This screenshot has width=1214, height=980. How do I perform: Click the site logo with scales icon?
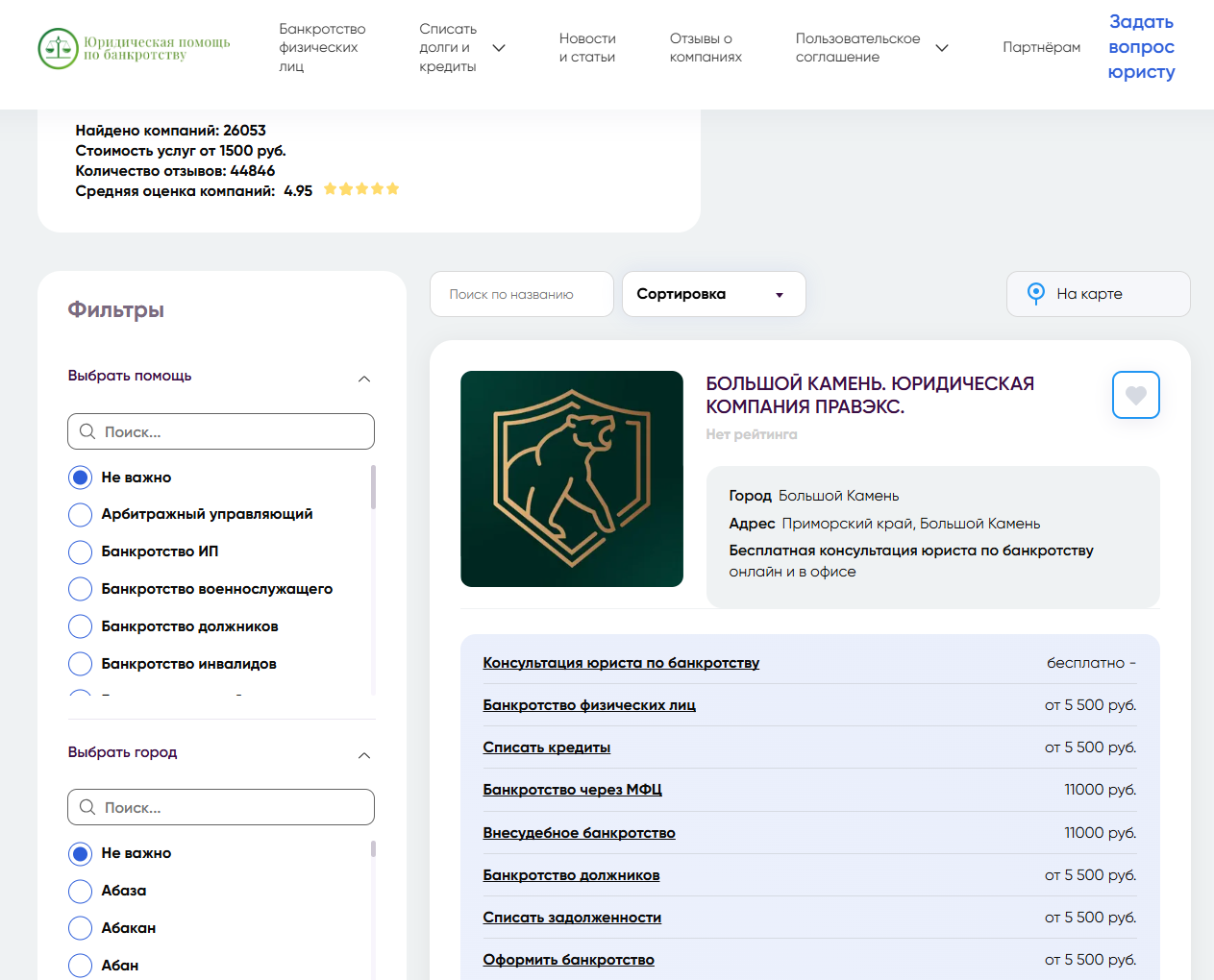click(135, 48)
